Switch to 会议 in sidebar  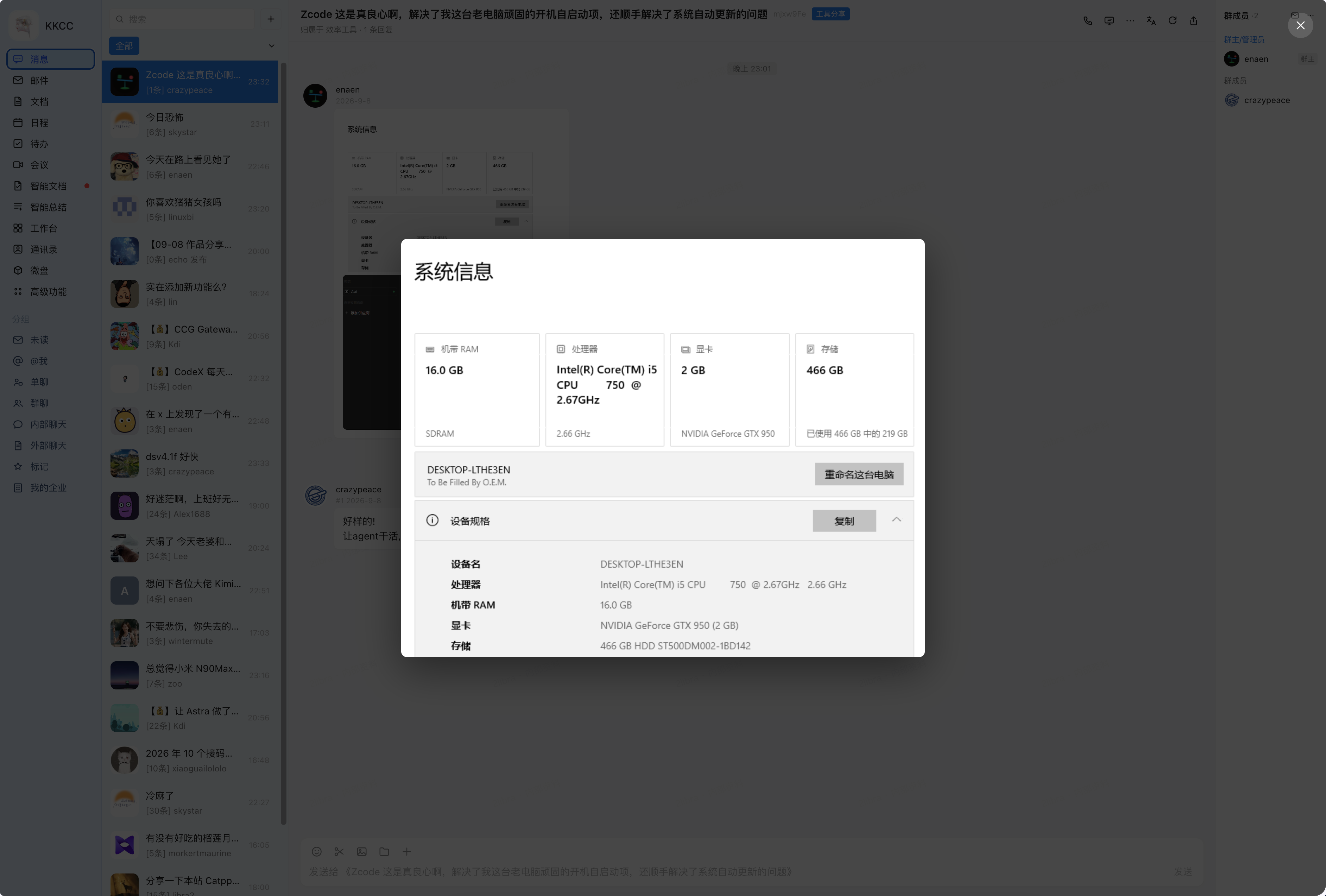(51, 164)
